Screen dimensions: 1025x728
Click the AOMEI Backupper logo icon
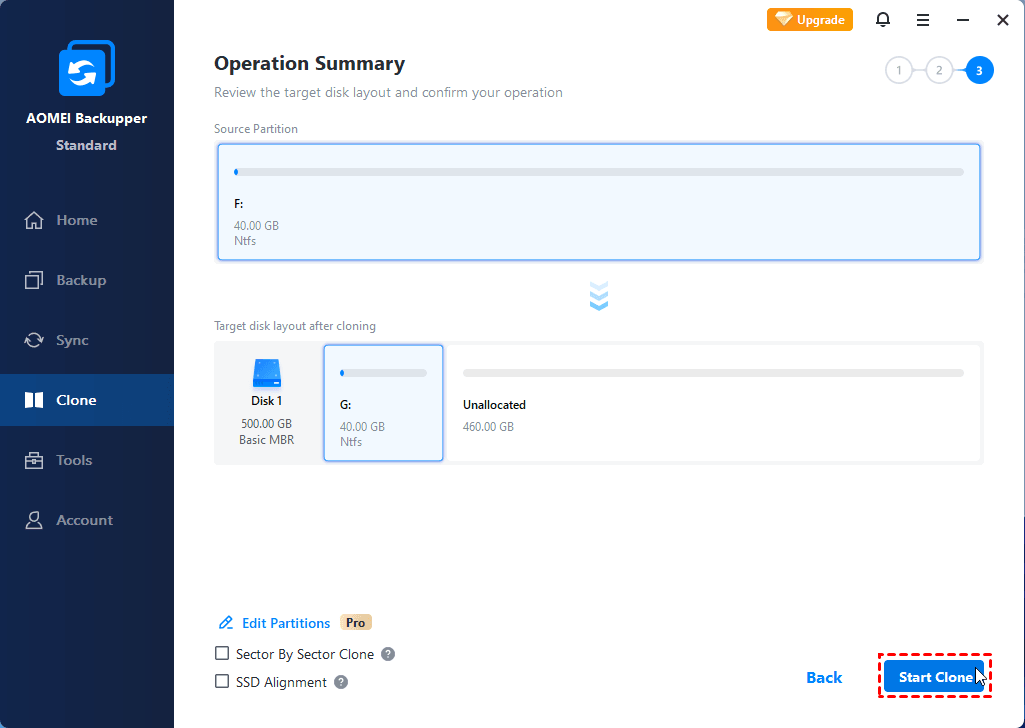(x=86, y=69)
